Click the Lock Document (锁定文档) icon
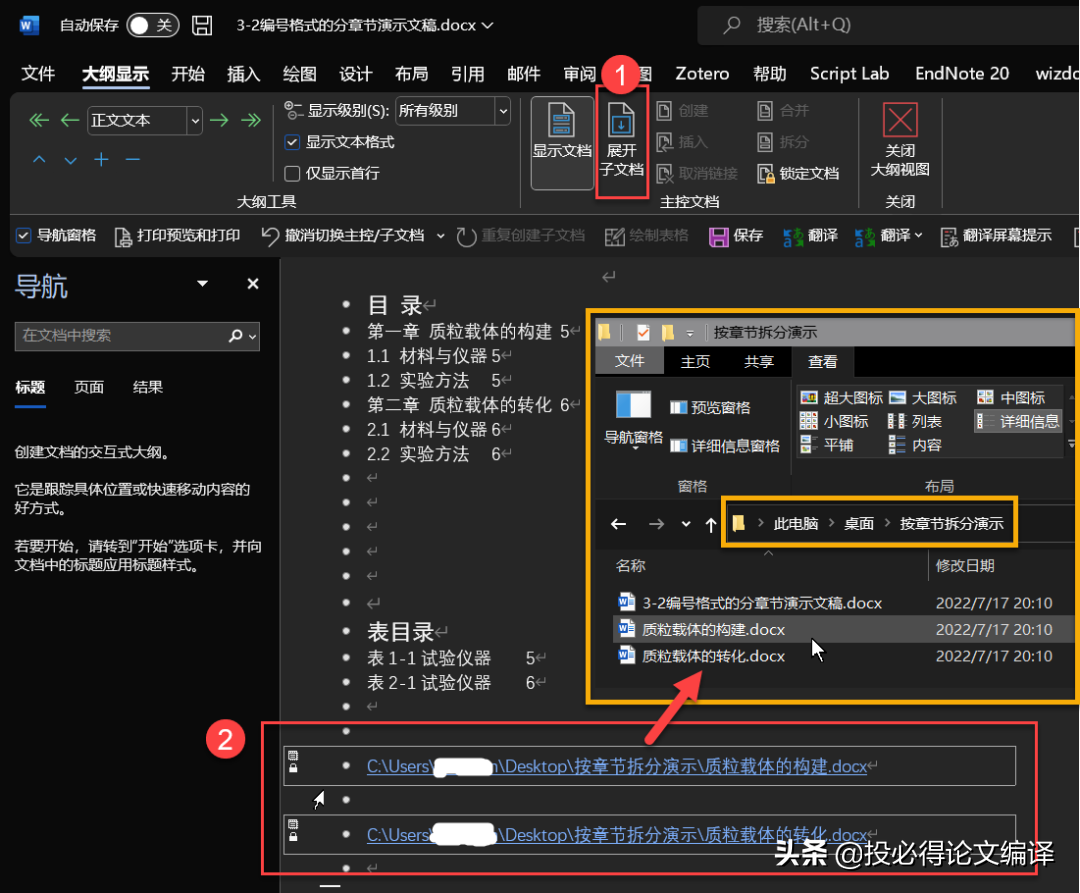Image resolution: width=1080 pixels, height=893 pixels. click(x=766, y=173)
